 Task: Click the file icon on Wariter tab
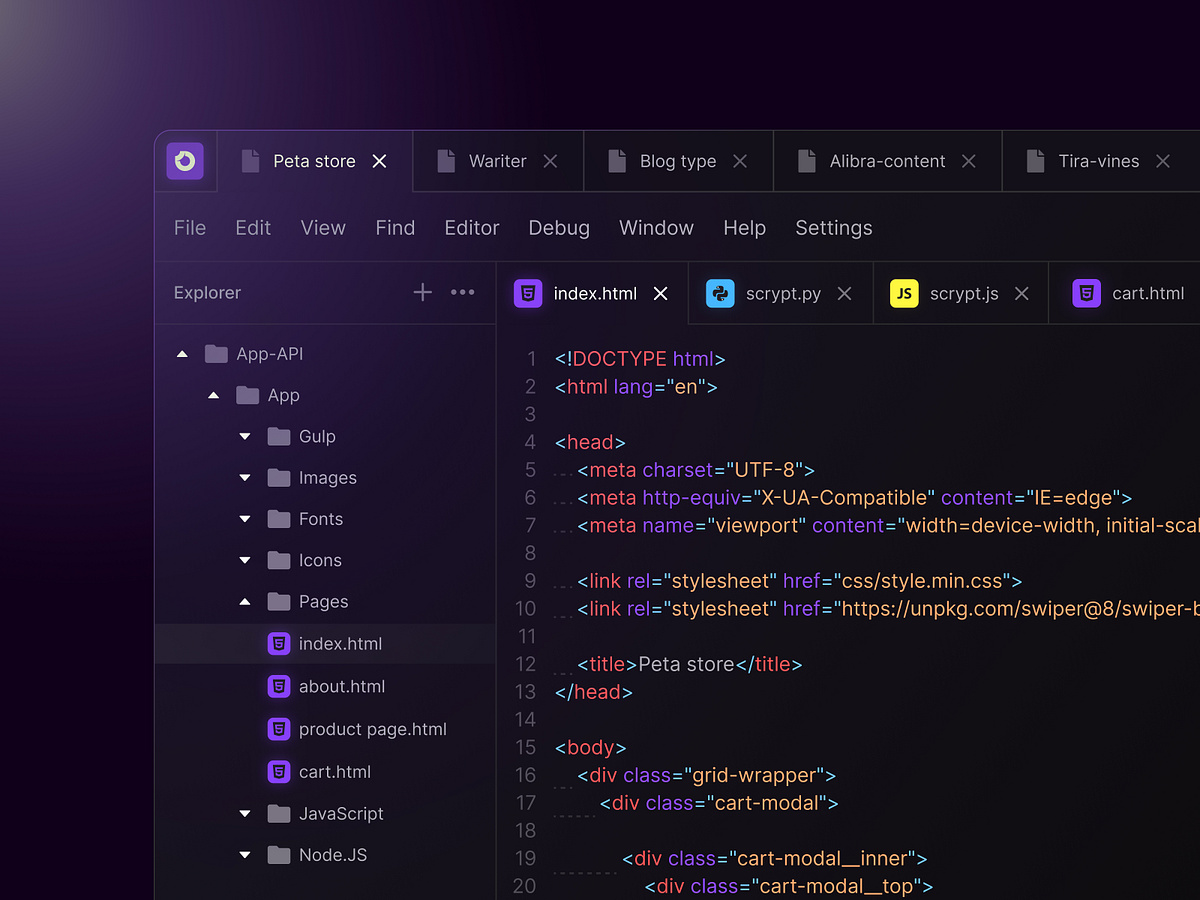(444, 161)
